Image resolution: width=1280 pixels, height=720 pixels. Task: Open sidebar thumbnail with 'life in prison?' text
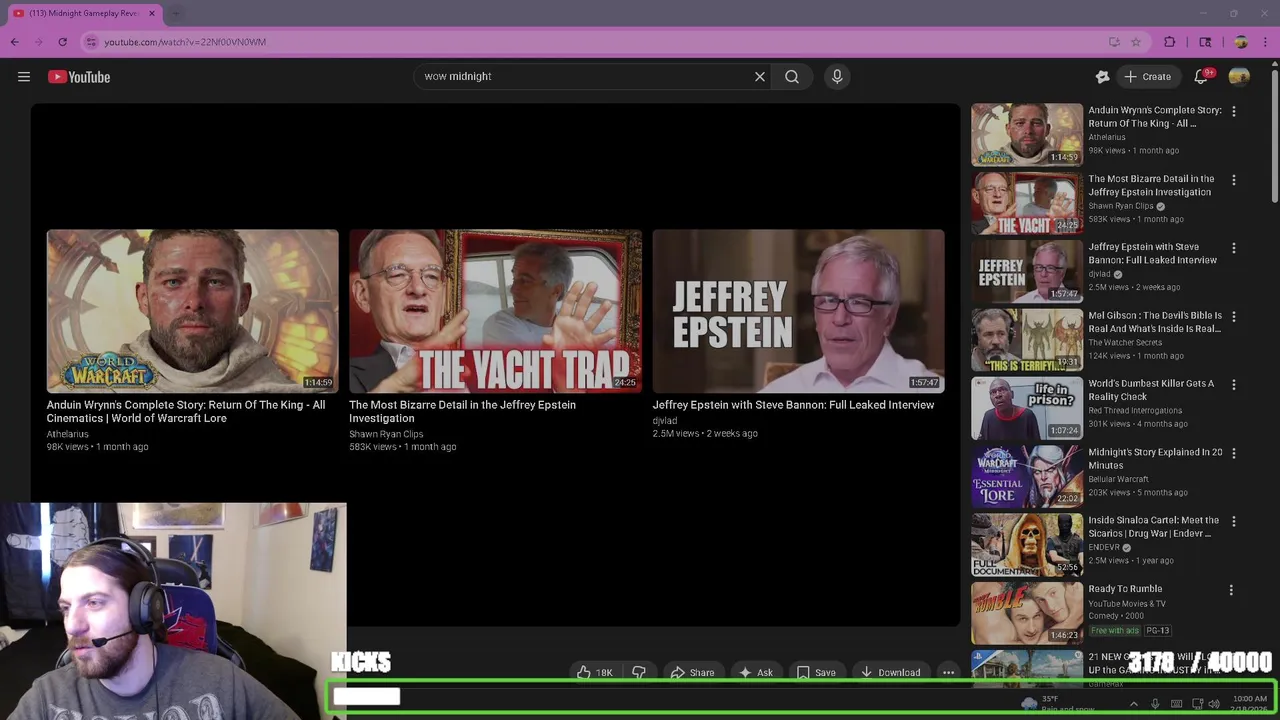click(x=1027, y=408)
